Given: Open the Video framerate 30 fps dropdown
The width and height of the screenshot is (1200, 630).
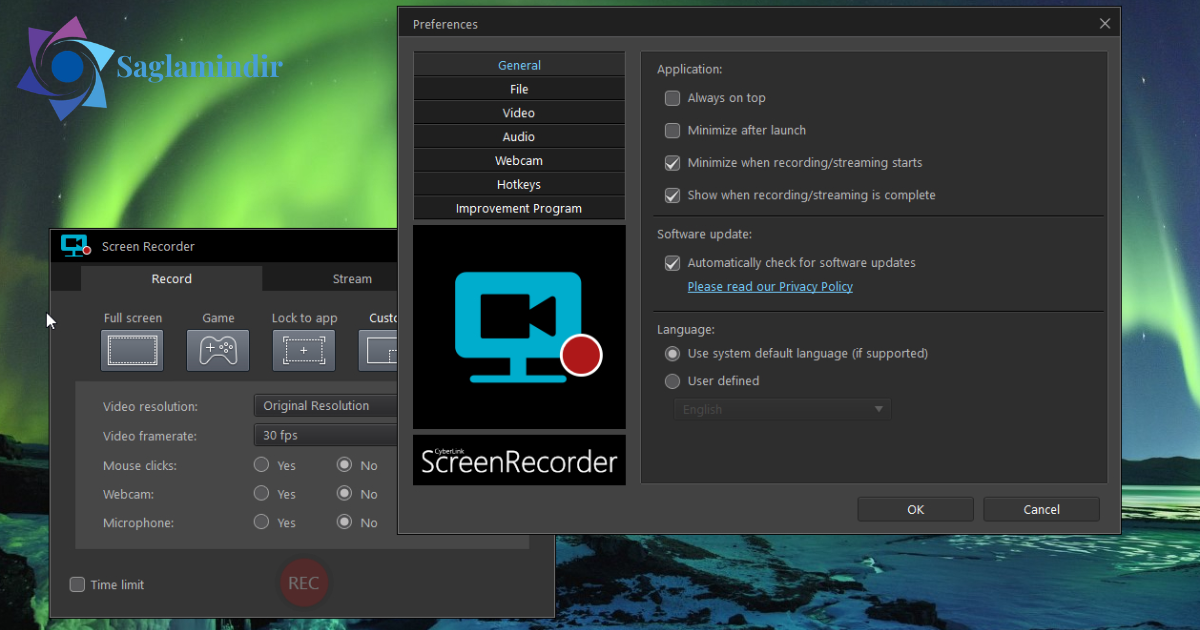Looking at the screenshot, I should coord(325,435).
